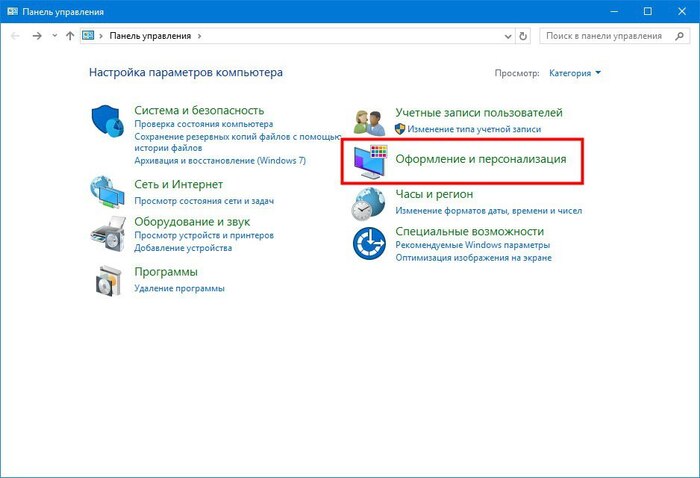Open the Network and Internet globe icon
Viewport: 700px width, 478px height.
pos(107,192)
